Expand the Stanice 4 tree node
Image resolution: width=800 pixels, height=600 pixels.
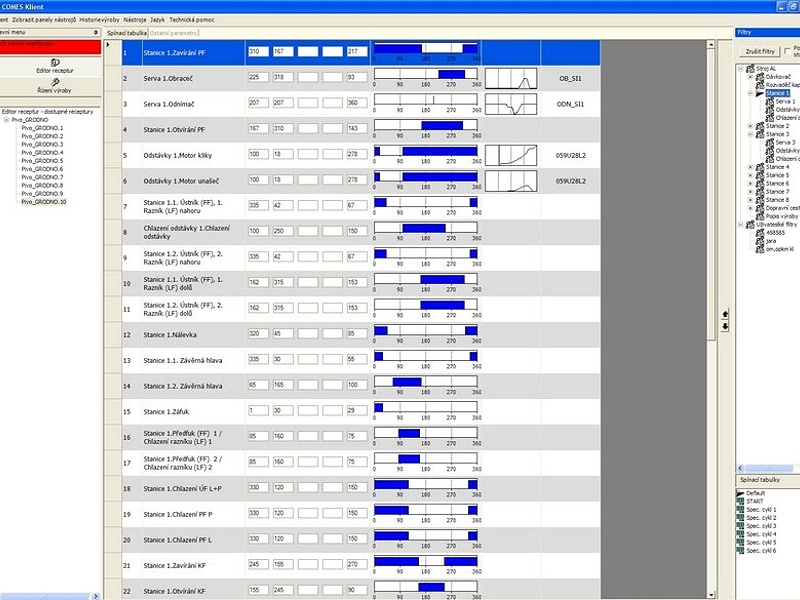(x=750, y=167)
